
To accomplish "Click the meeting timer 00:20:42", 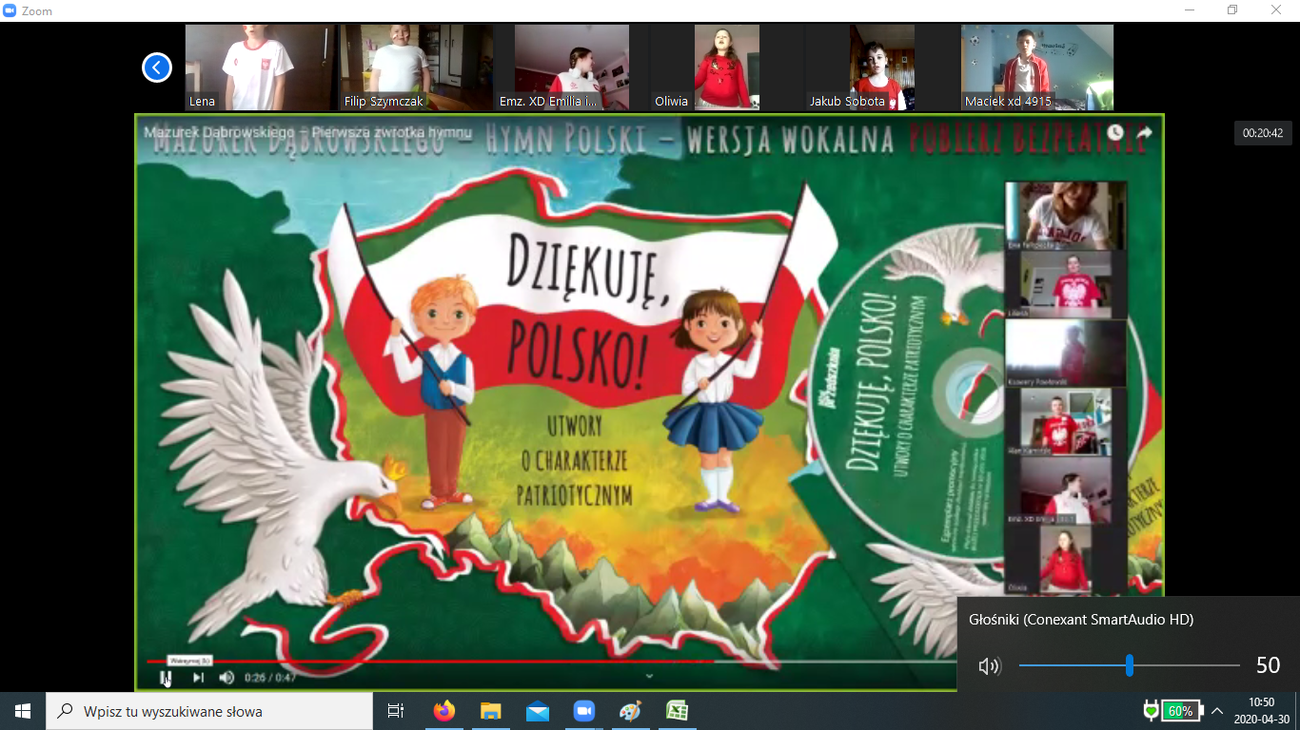I will click(1262, 132).
